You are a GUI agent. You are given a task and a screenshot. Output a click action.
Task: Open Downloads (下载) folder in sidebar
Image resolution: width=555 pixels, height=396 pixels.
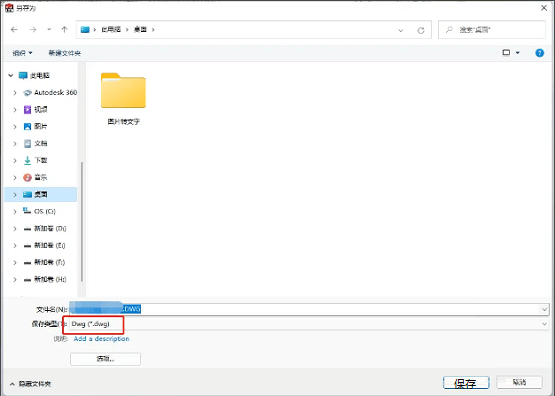click(x=35, y=160)
